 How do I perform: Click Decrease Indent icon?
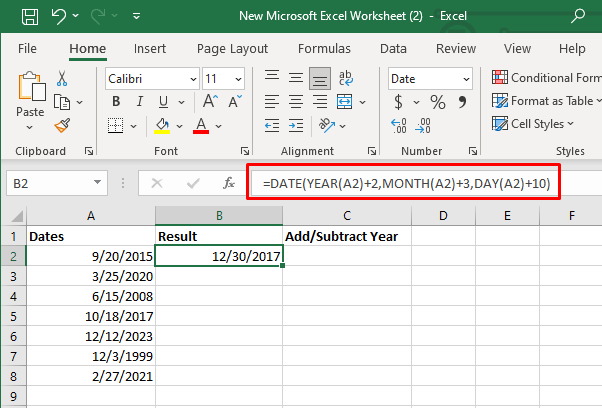click(x=272, y=126)
